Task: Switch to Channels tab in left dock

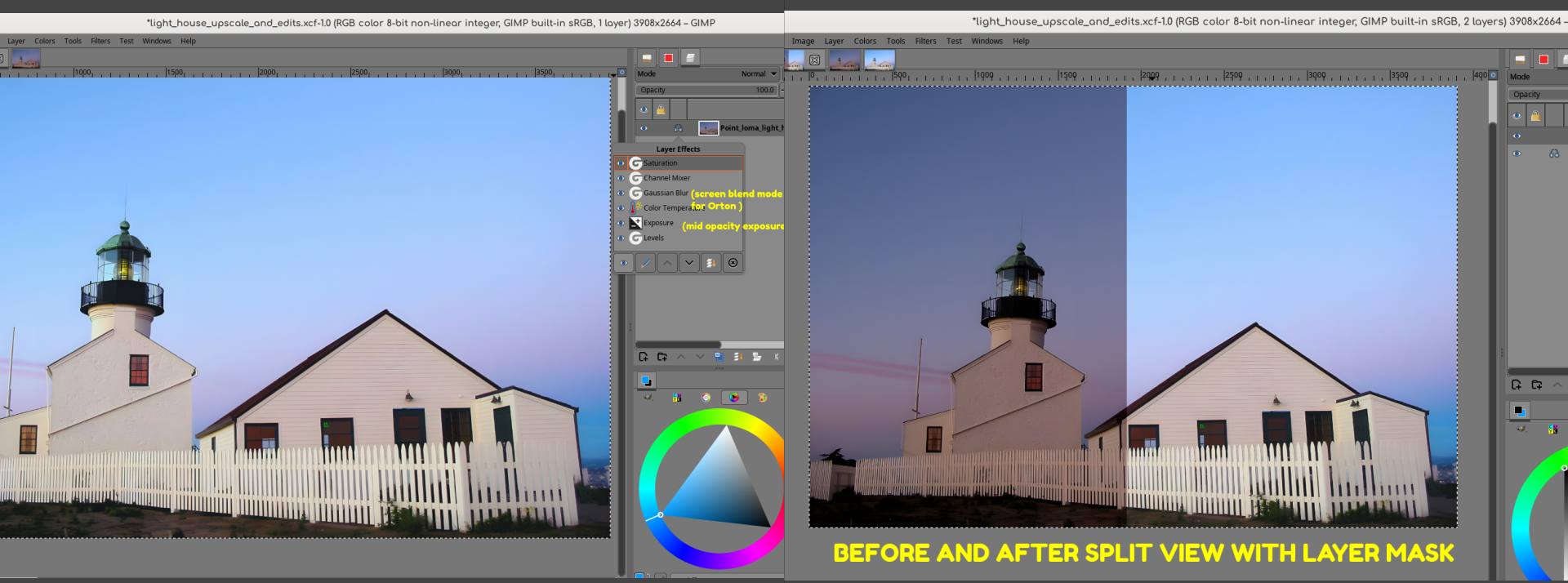Action: click(x=669, y=58)
